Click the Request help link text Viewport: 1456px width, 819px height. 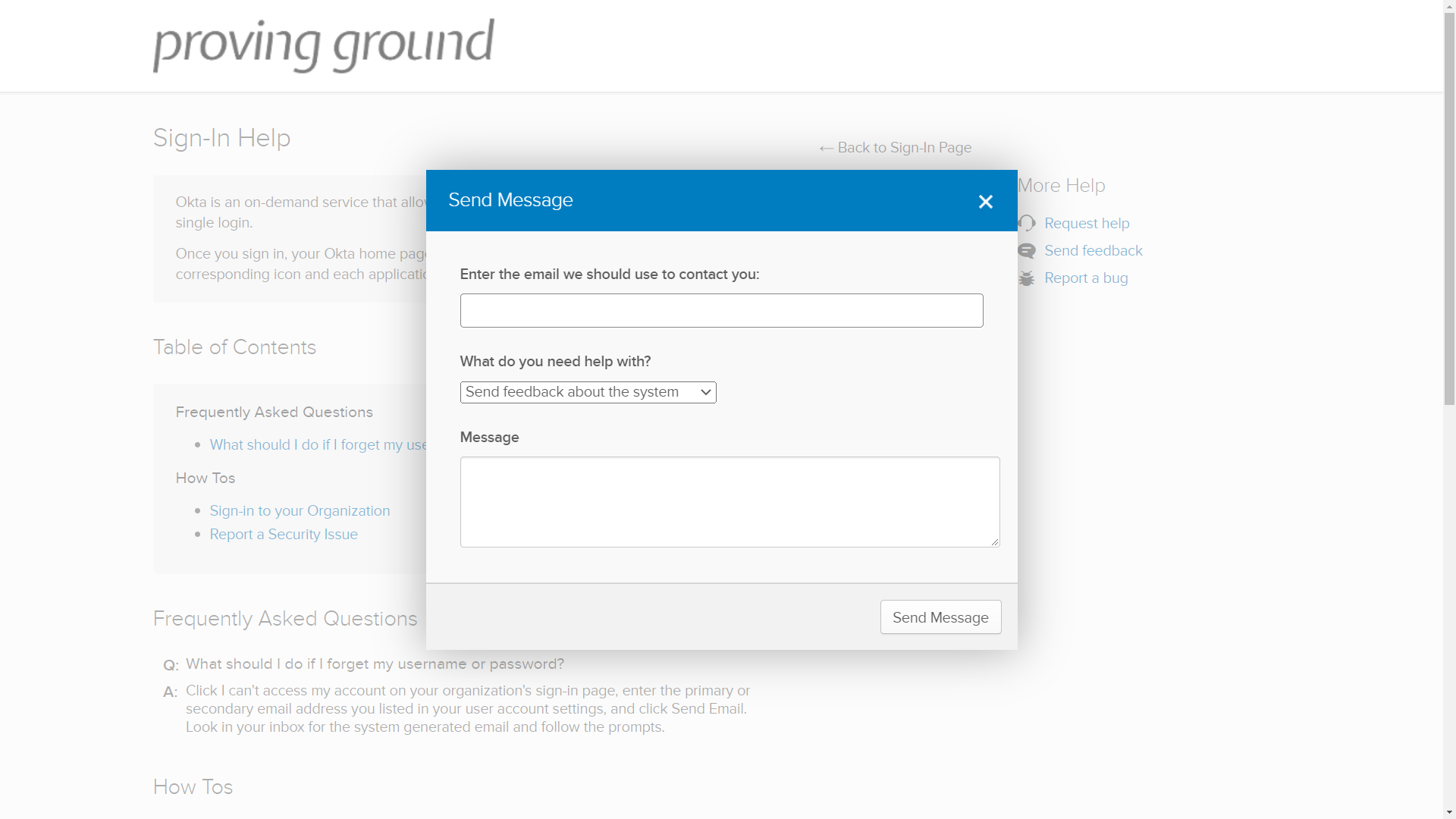tap(1087, 223)
